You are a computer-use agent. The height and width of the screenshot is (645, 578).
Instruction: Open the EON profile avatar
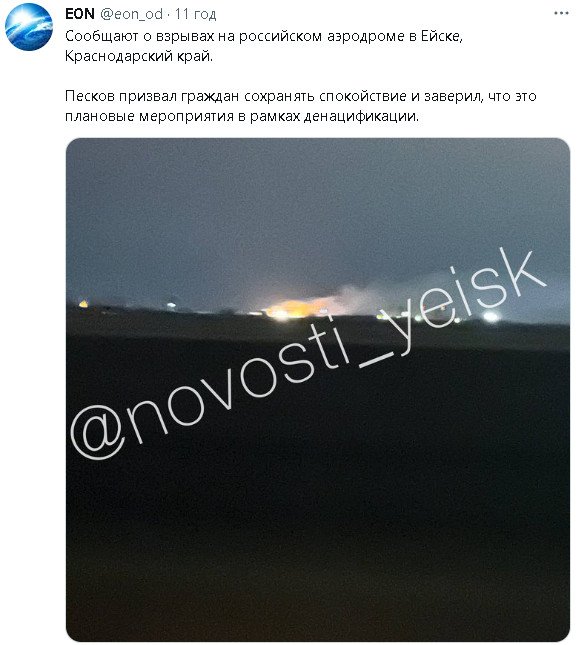point(29,26)
